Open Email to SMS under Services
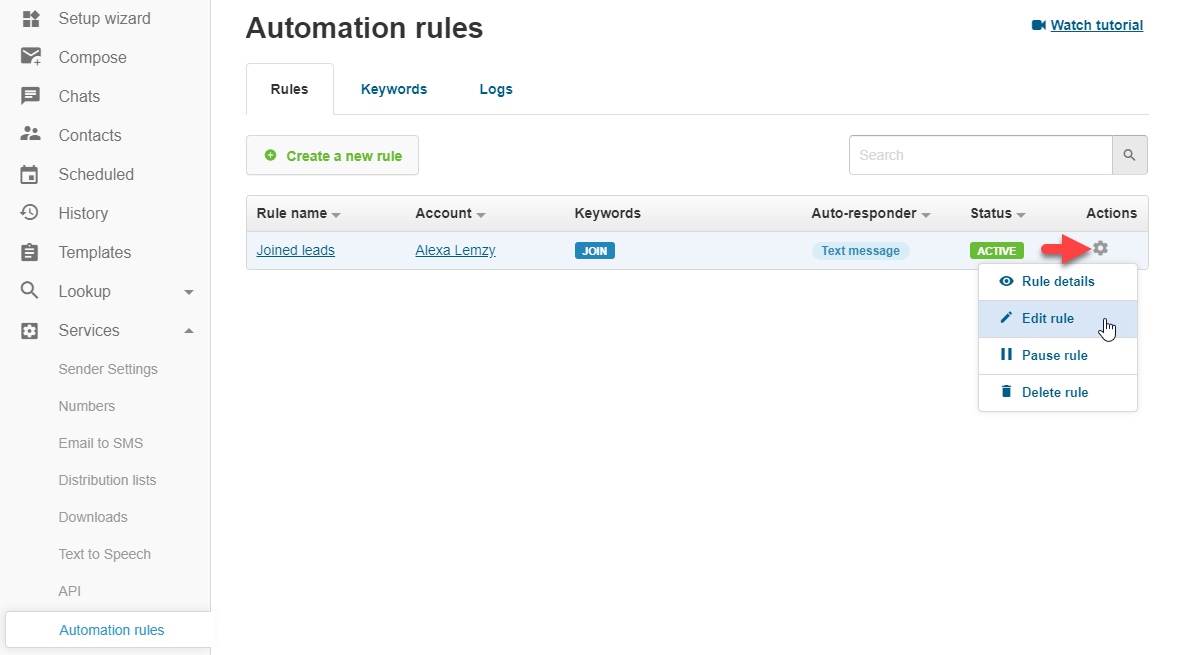Screen dimensions: 1182x655 tap(100, 442)
